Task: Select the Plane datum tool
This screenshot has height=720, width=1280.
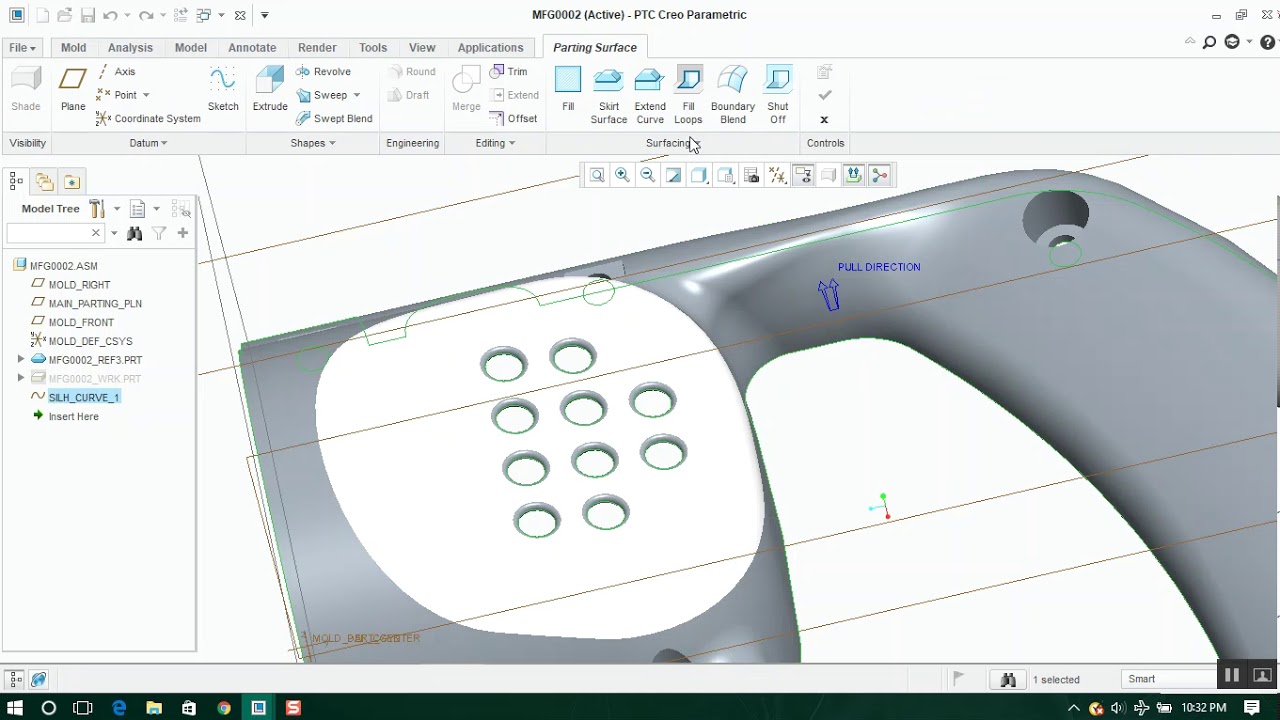Action: tap(73, 89)
